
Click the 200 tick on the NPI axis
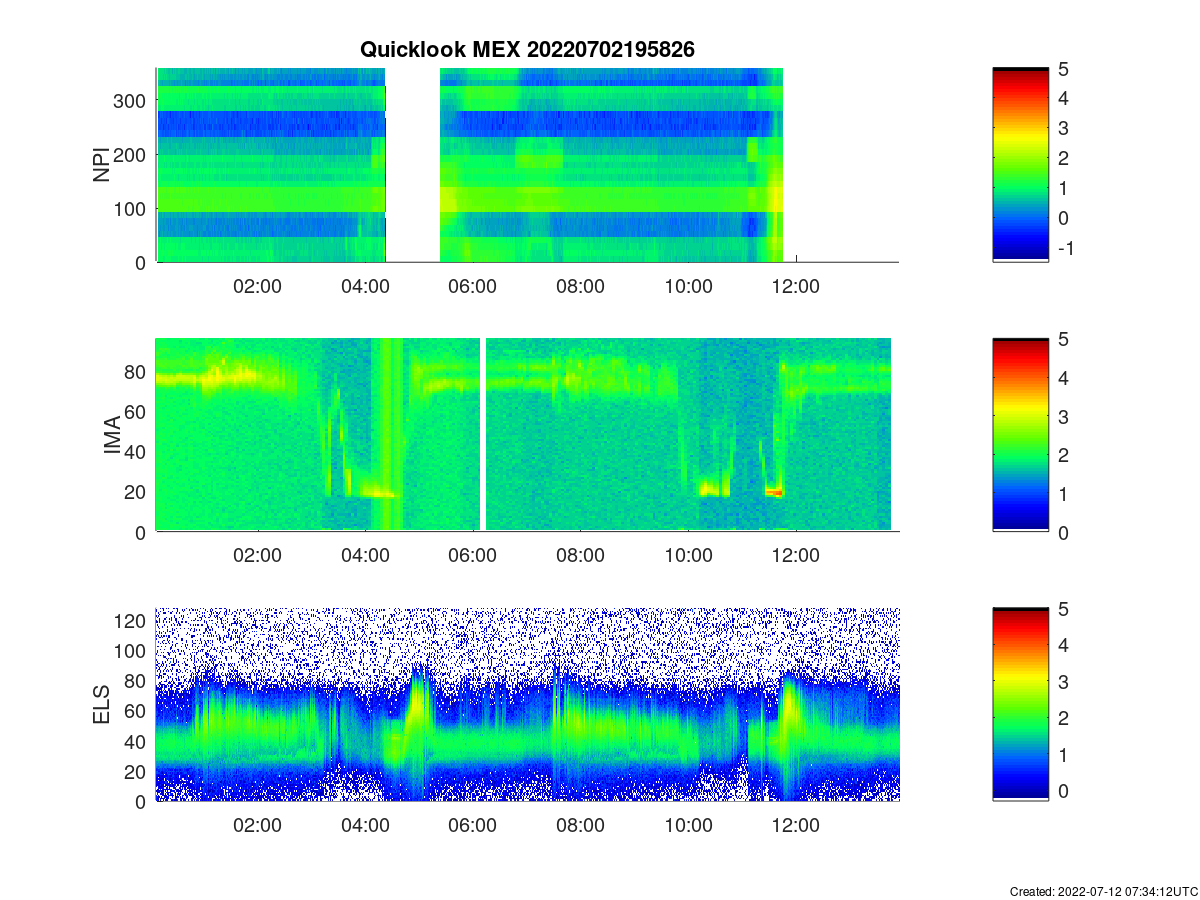coord(131,154)
